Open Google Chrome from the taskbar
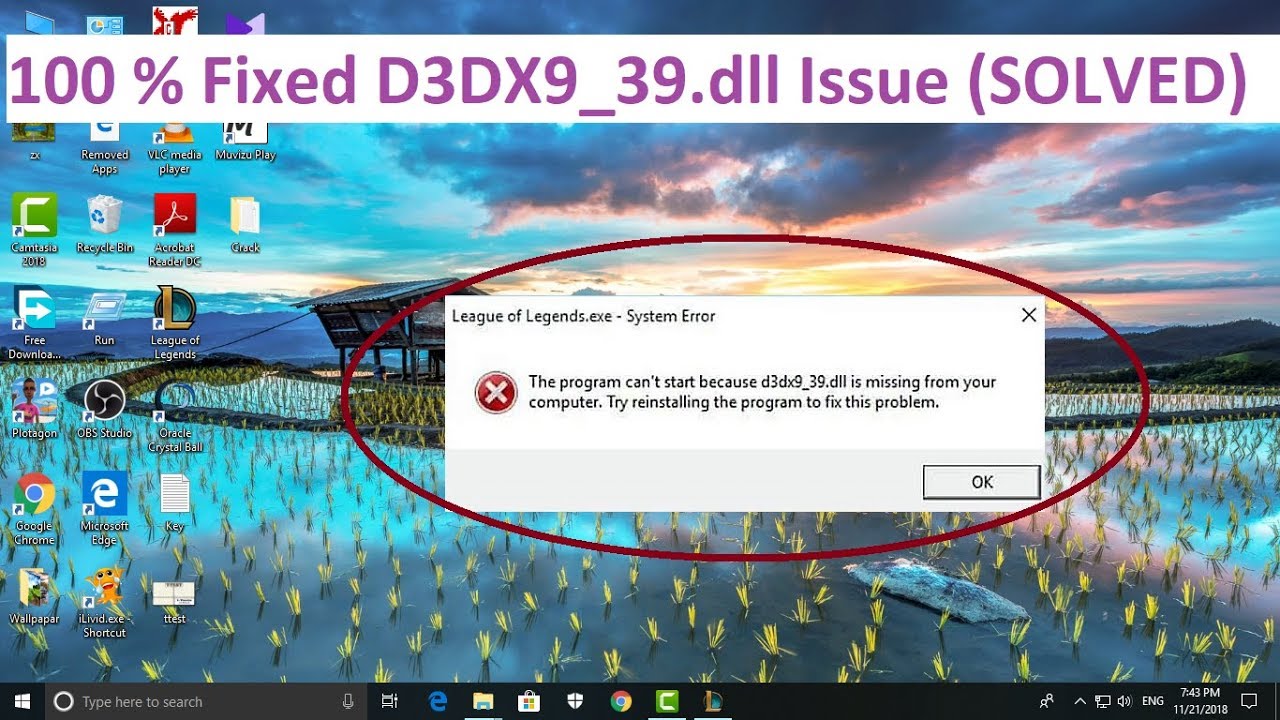 (621, 701)
